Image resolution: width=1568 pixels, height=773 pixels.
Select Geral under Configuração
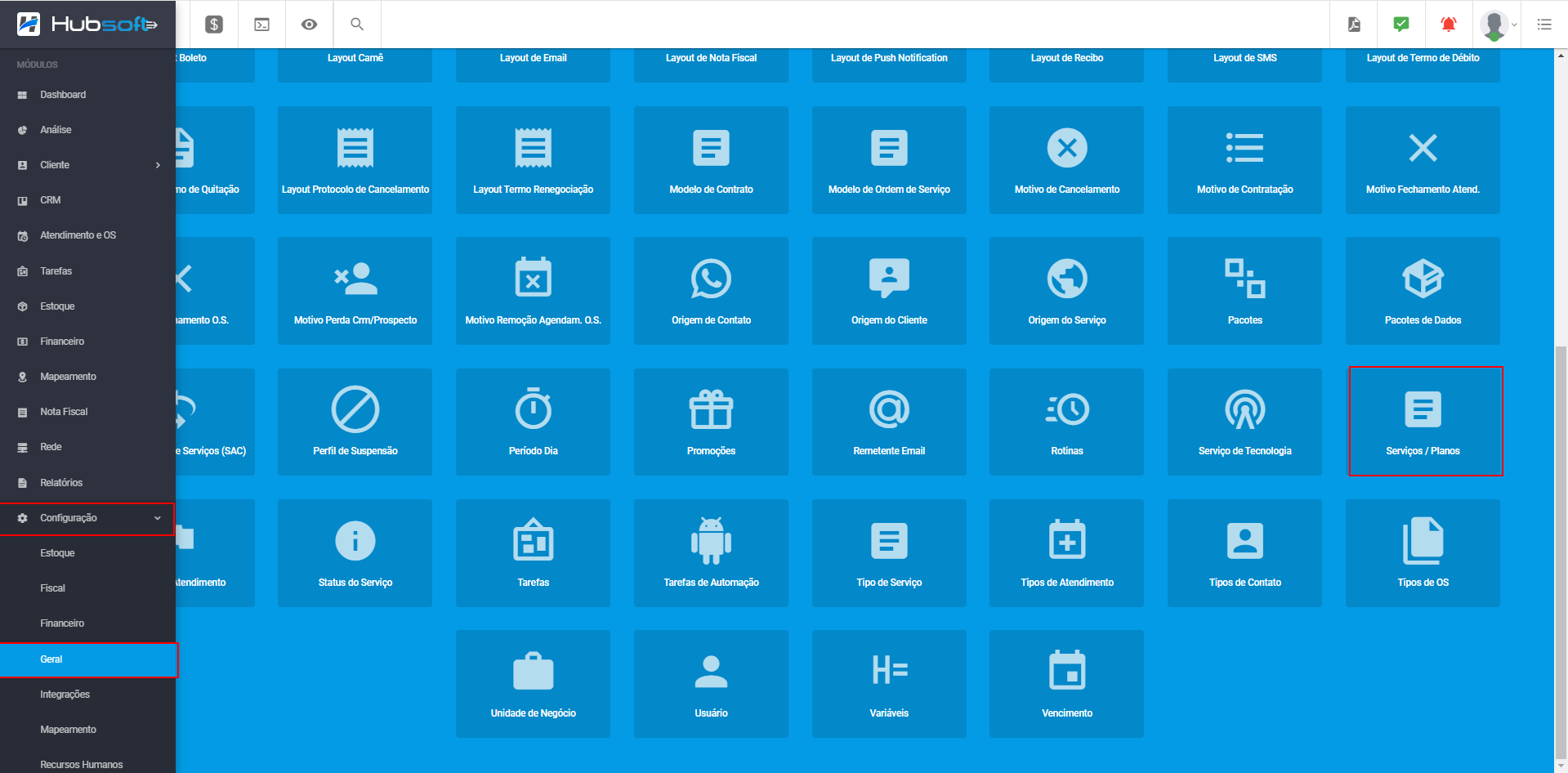(87, 659)
